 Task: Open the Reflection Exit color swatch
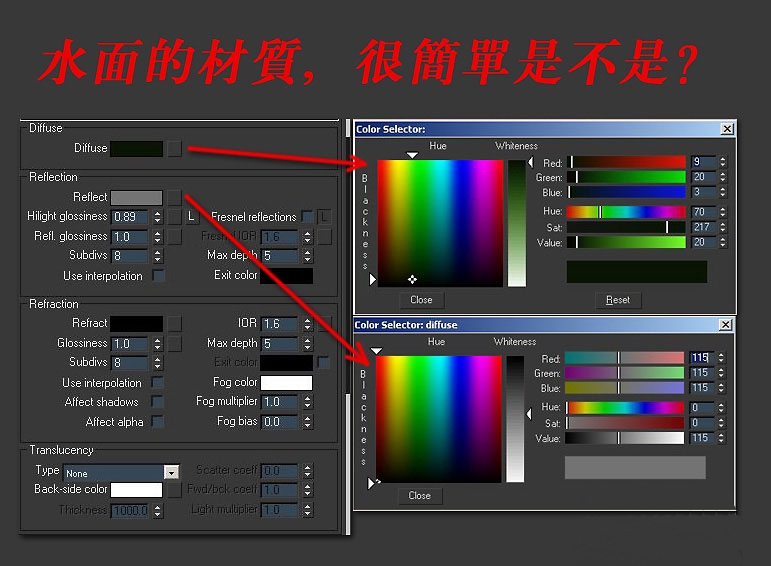tap(287, 276)
